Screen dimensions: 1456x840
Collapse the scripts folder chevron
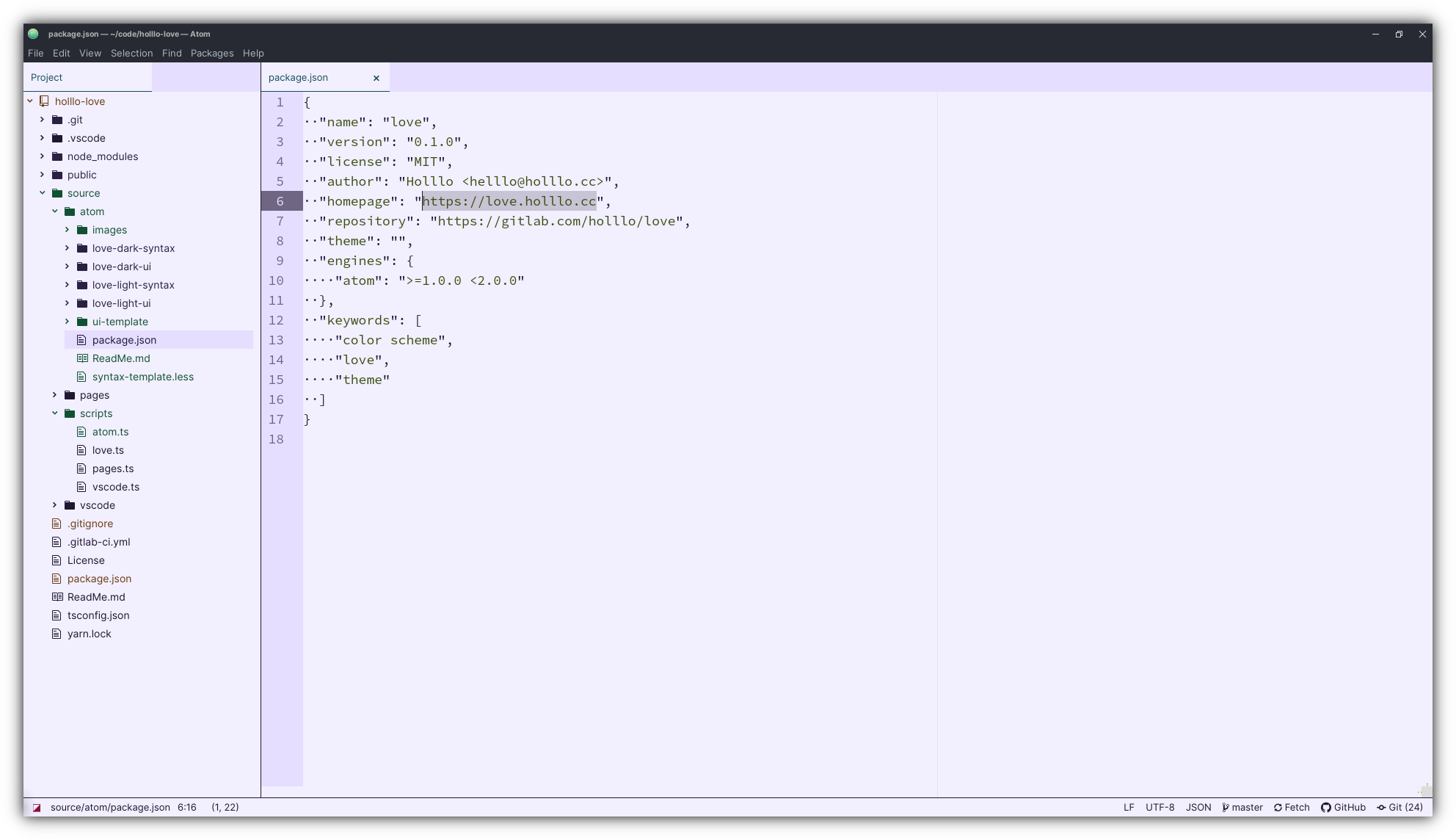tap(55, 413)
